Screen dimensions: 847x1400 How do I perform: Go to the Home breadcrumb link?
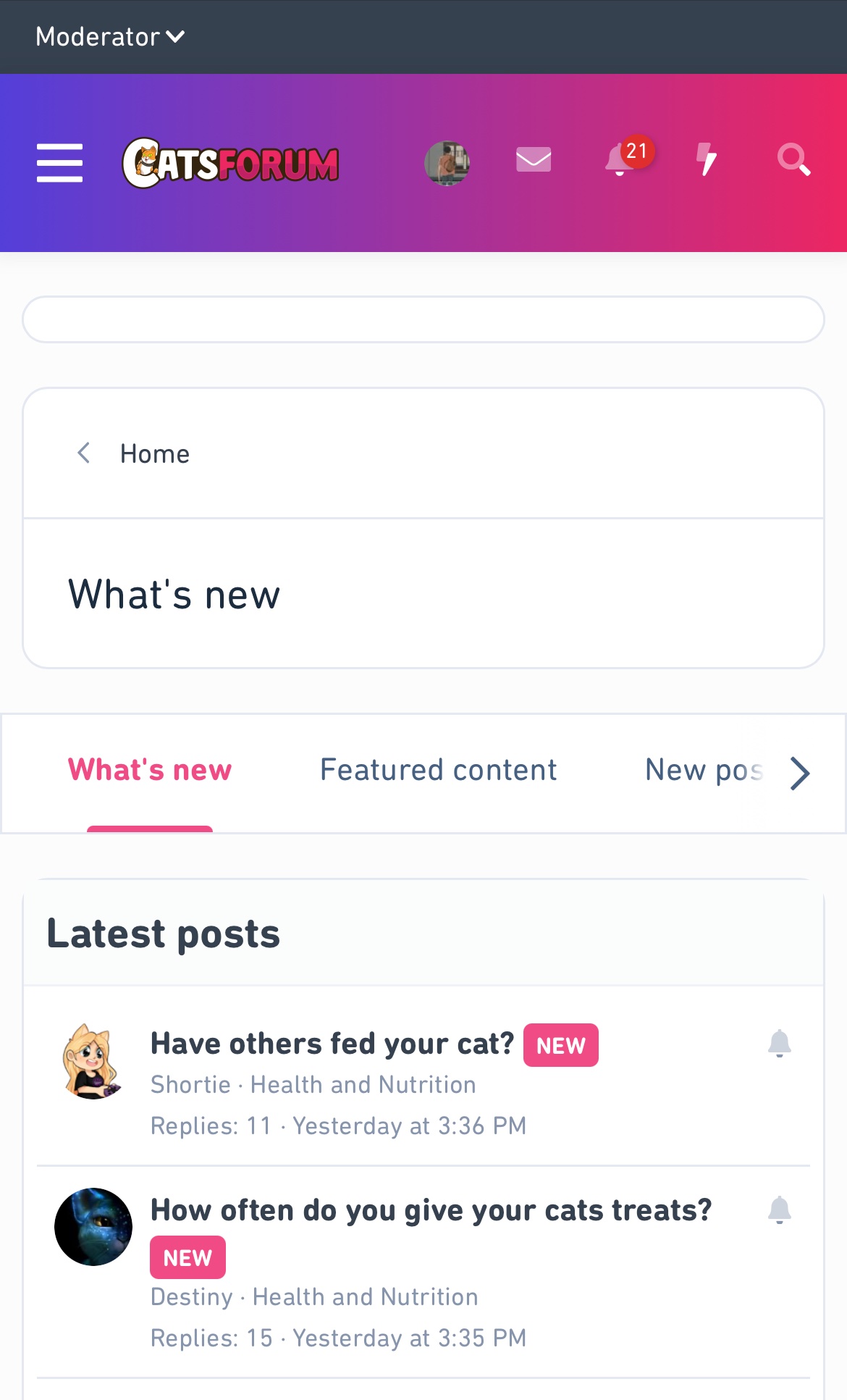point(155,454)
